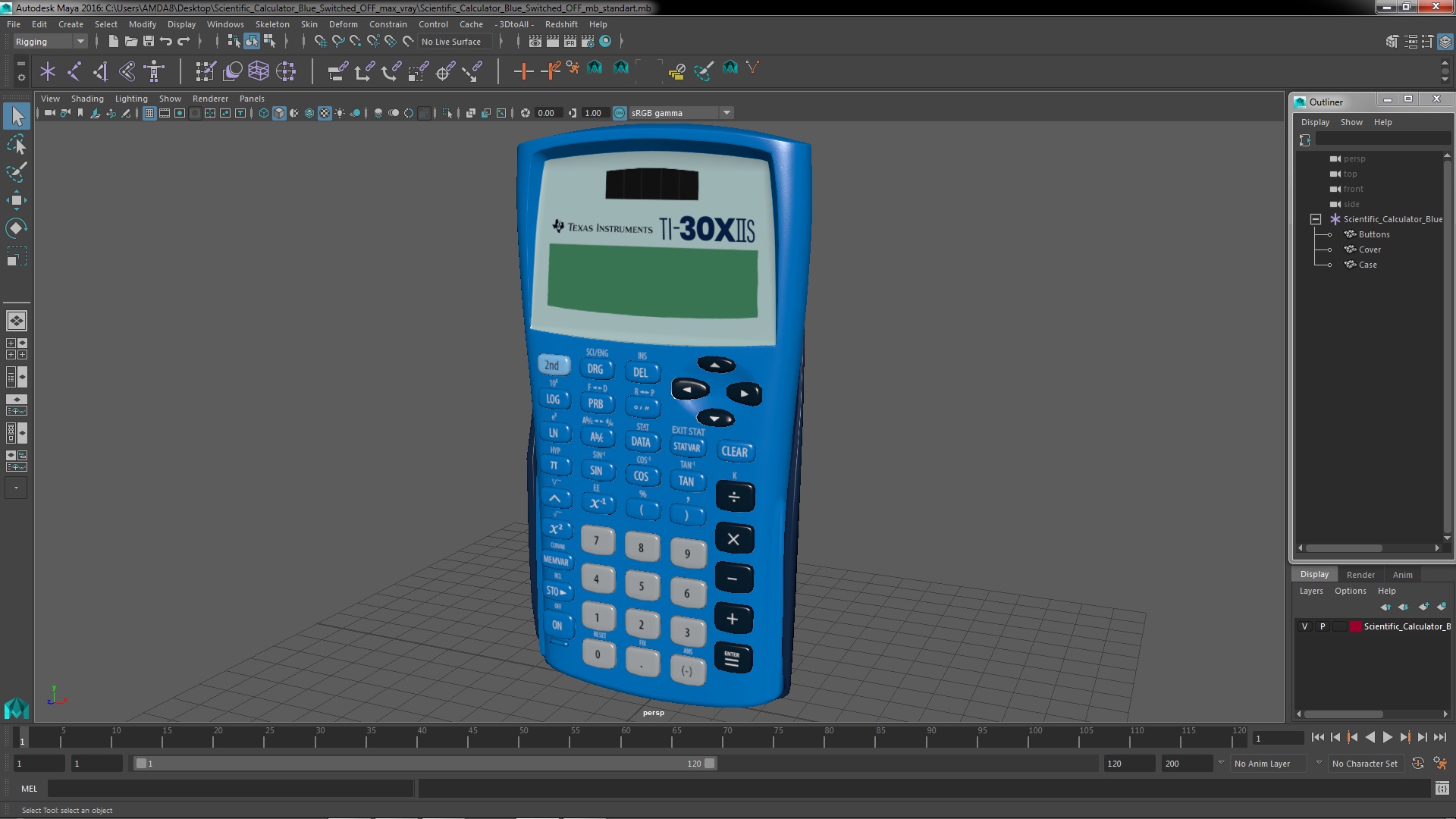Click the IPR render icon
This screenshot has height=819, width=1456.
pyautogui.click(x=570, y=42)
